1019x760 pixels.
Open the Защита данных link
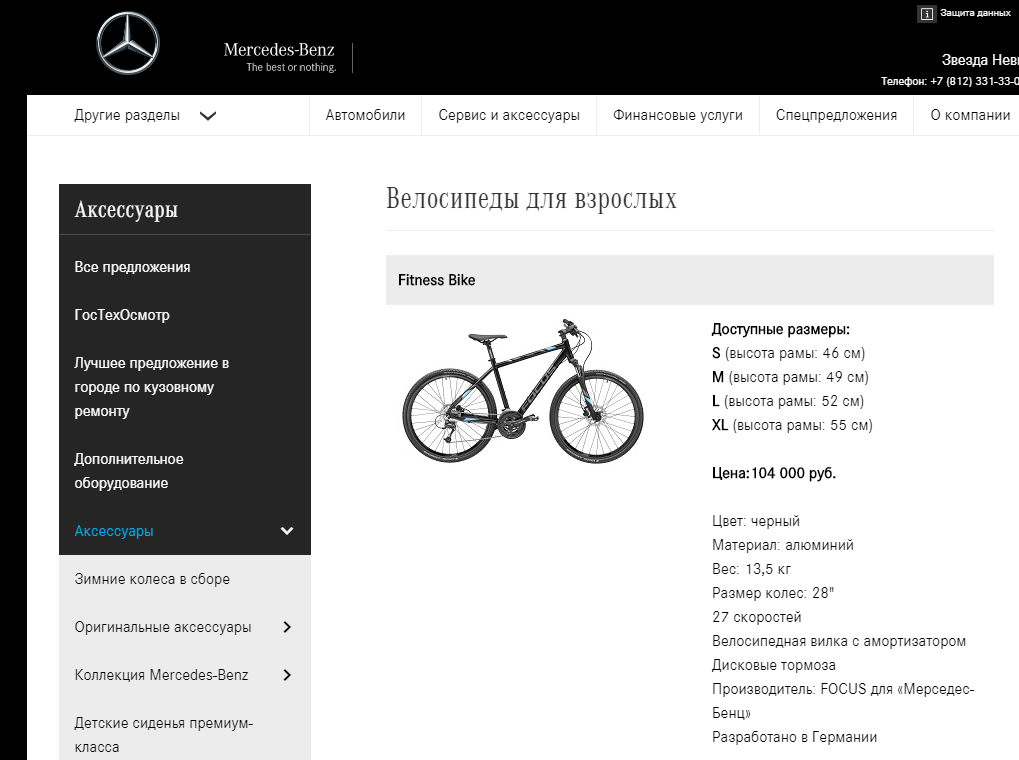pyautogui.click(x=975, y=13)
